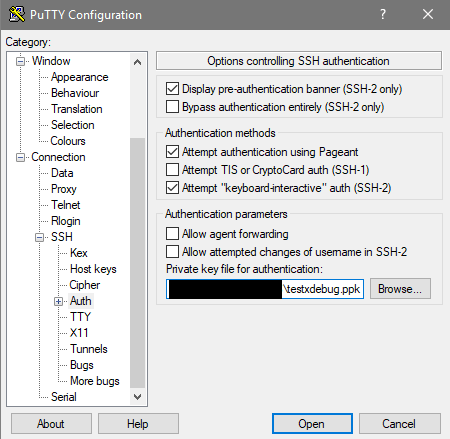The width and height of the screenshot is (450, 439).
Task: Click the question mark help icon
Action: click(383, 14)
